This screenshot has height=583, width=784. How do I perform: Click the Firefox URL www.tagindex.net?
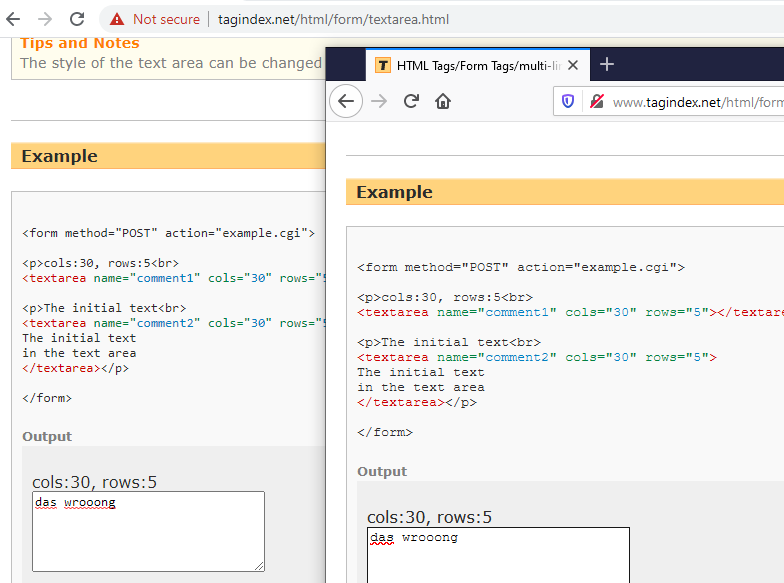tap(698, 102)
